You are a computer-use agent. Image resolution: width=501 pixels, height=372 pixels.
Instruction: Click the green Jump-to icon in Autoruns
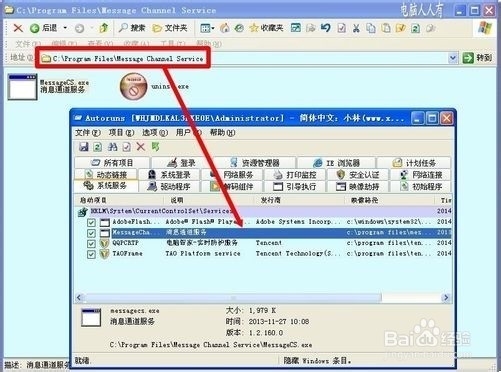pyautogui.click(x=155, y=147)
